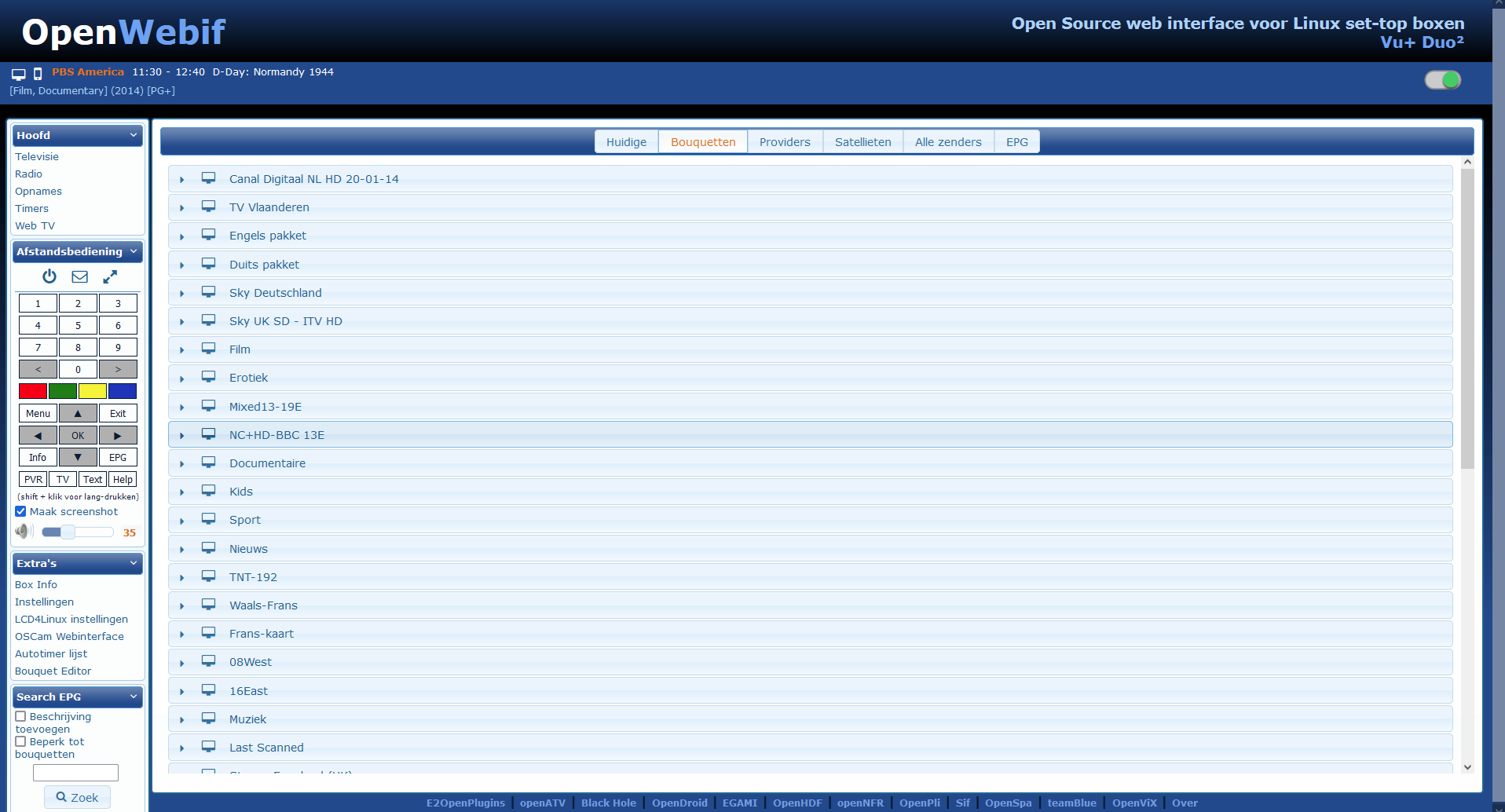The height and width of the screenshot is (812, 1505).
Task: Open the Bouquet Editor link
Action: pyautogui.click(x=53, y=671)
